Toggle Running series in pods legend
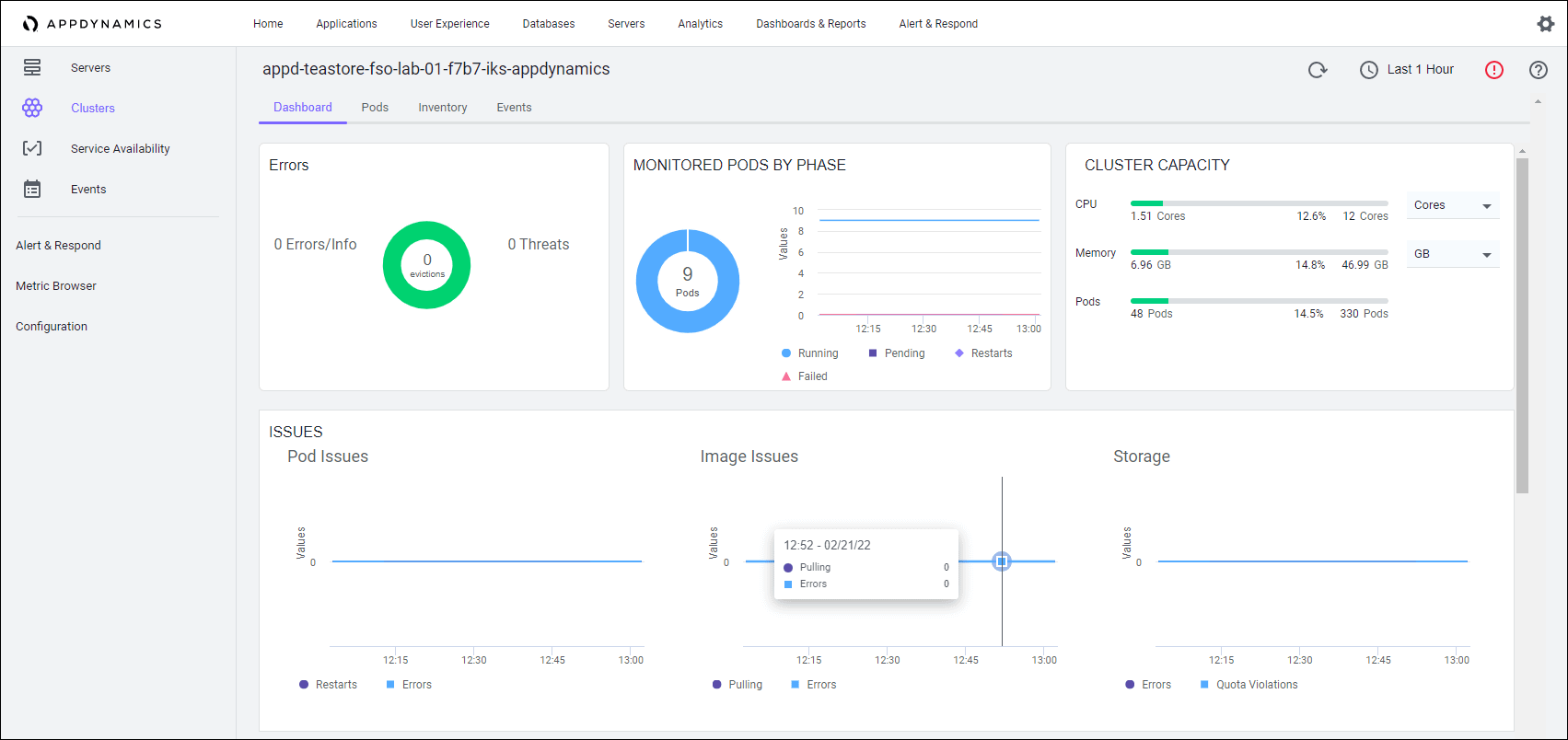The image size is (1568, 740). point(809,353)
